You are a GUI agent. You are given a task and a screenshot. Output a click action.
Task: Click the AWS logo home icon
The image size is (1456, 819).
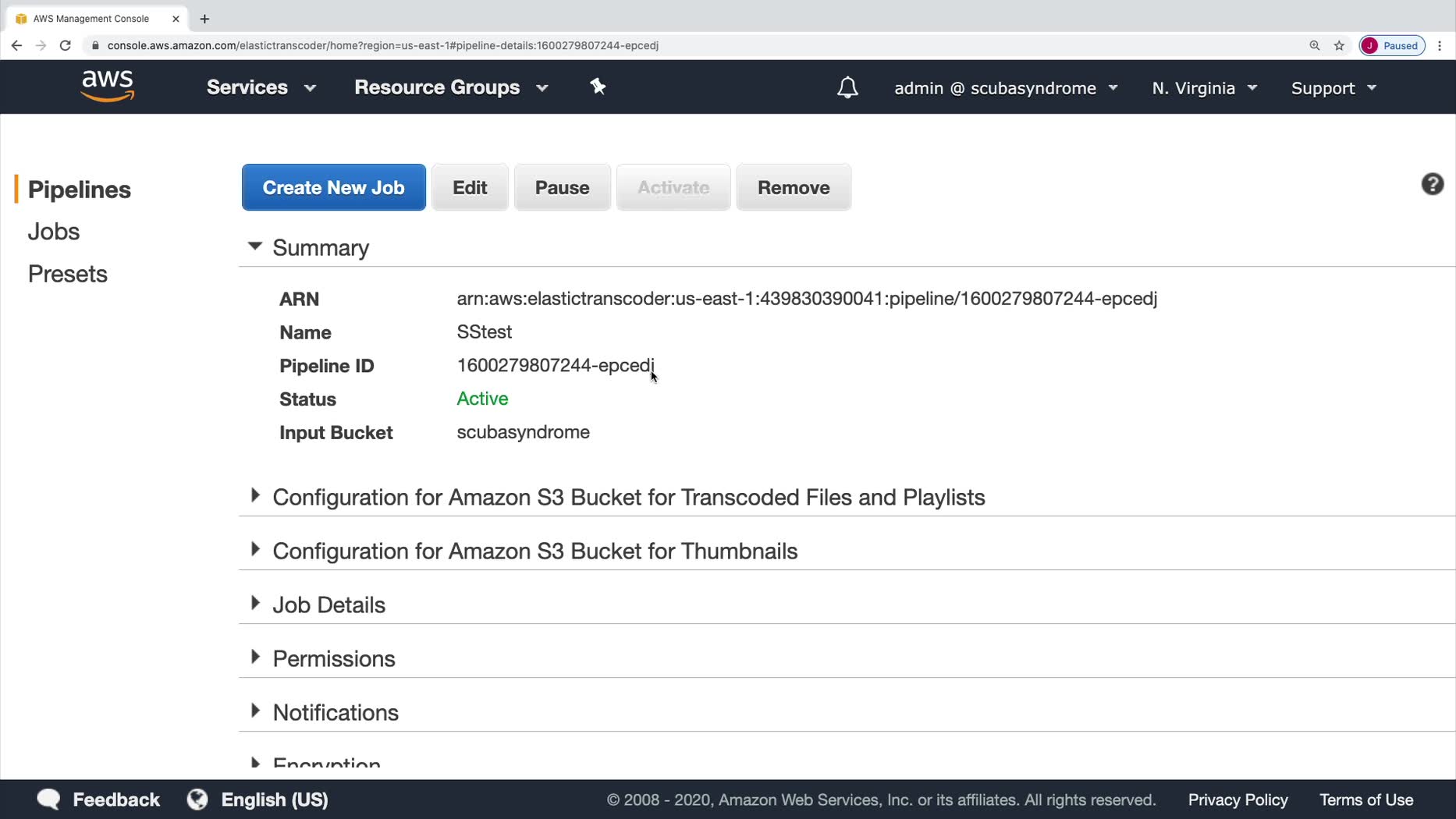point(108,87)
